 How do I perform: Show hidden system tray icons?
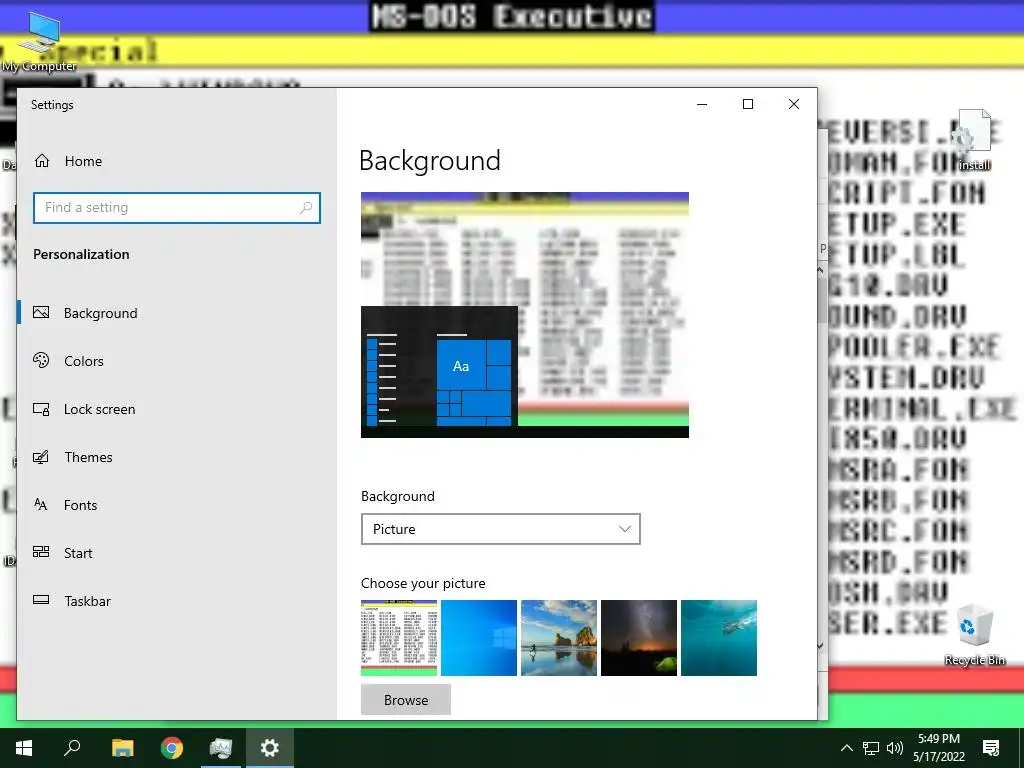pos(846,748)
